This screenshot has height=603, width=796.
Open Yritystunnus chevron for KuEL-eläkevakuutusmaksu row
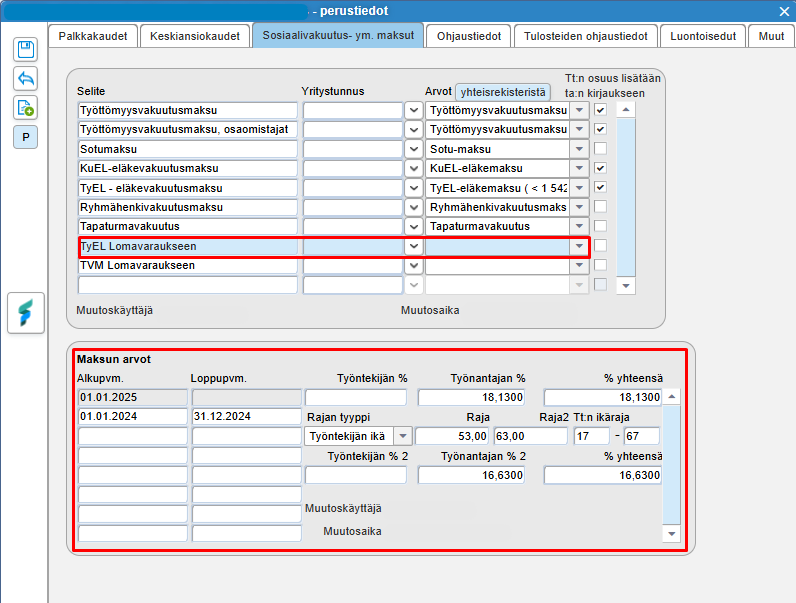point(414,169)
